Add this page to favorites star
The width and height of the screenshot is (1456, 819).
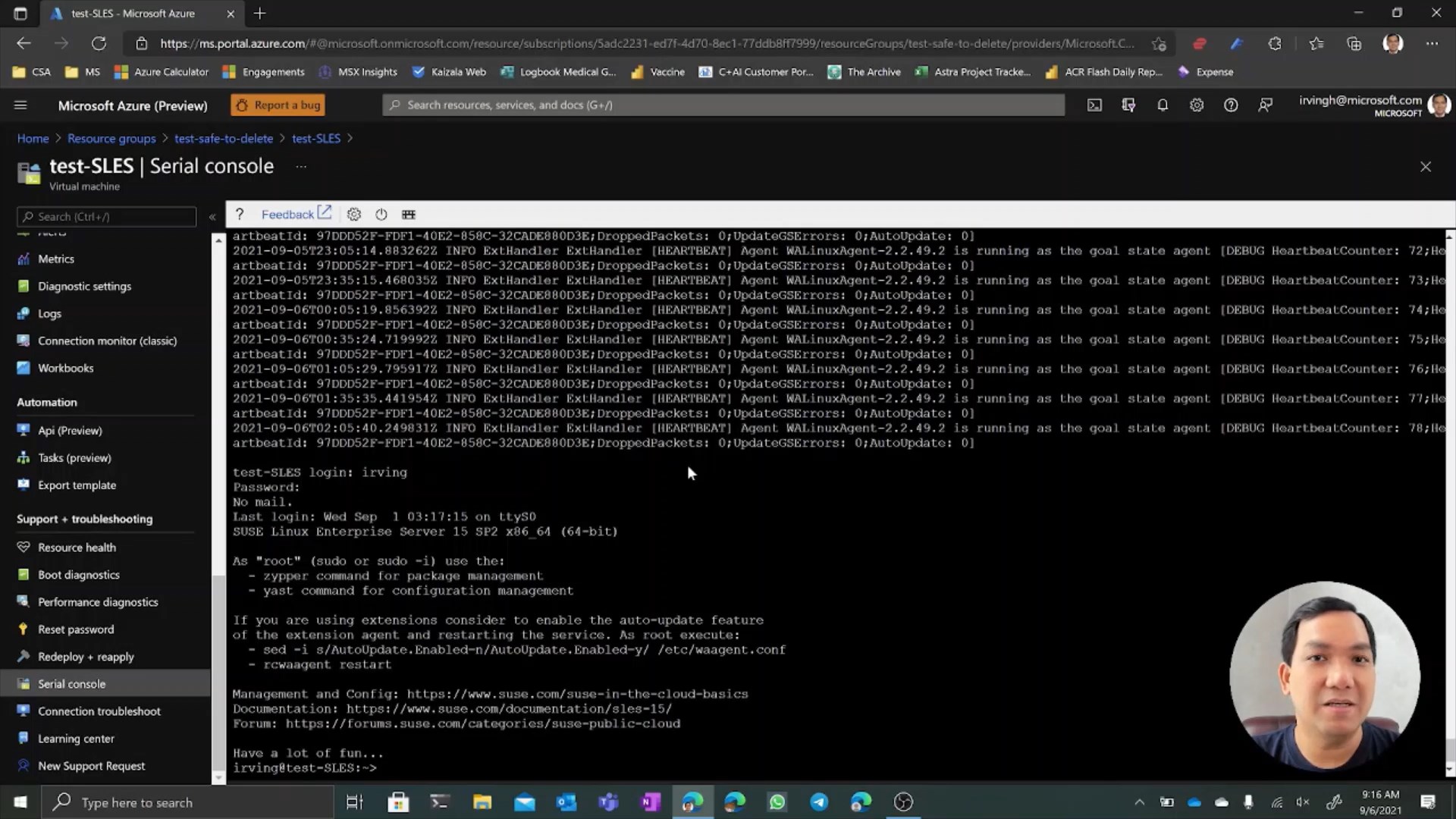1159,43
